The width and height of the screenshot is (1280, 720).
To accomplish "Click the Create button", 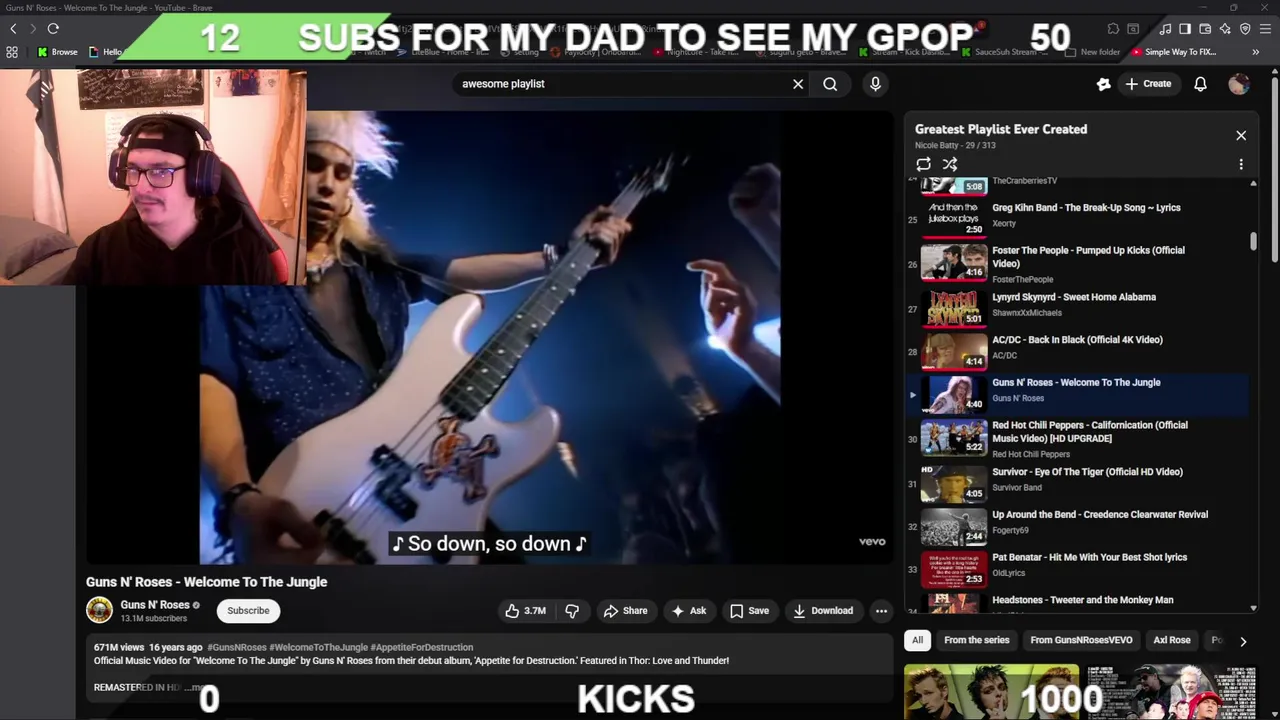I will tap(1148, 84).
